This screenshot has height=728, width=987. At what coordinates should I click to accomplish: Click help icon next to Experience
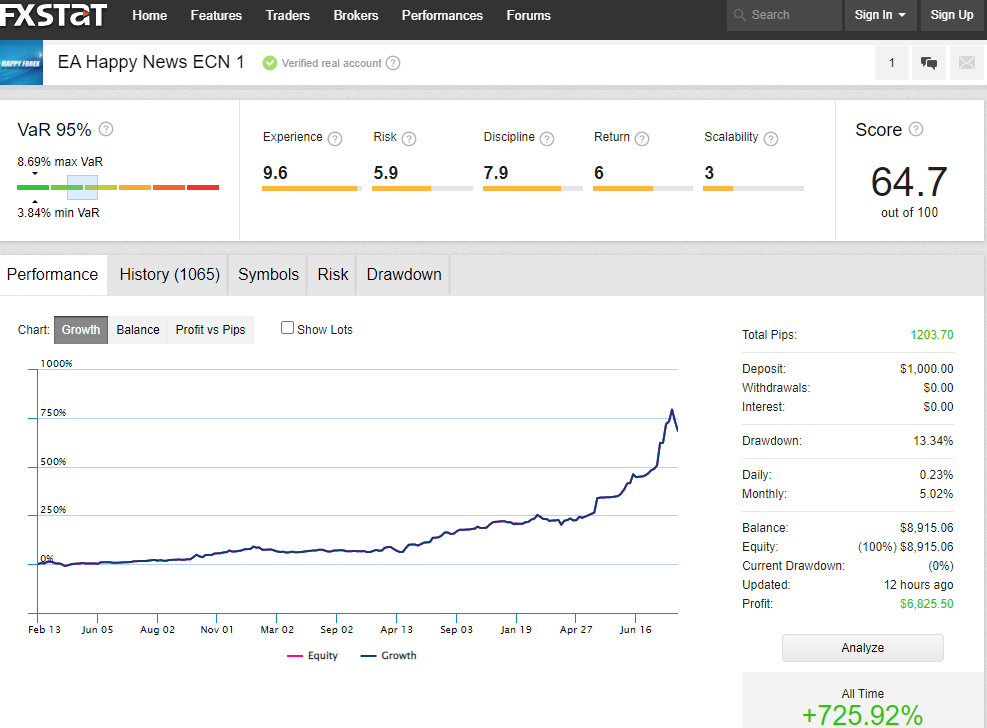click(x=335, y=138)
